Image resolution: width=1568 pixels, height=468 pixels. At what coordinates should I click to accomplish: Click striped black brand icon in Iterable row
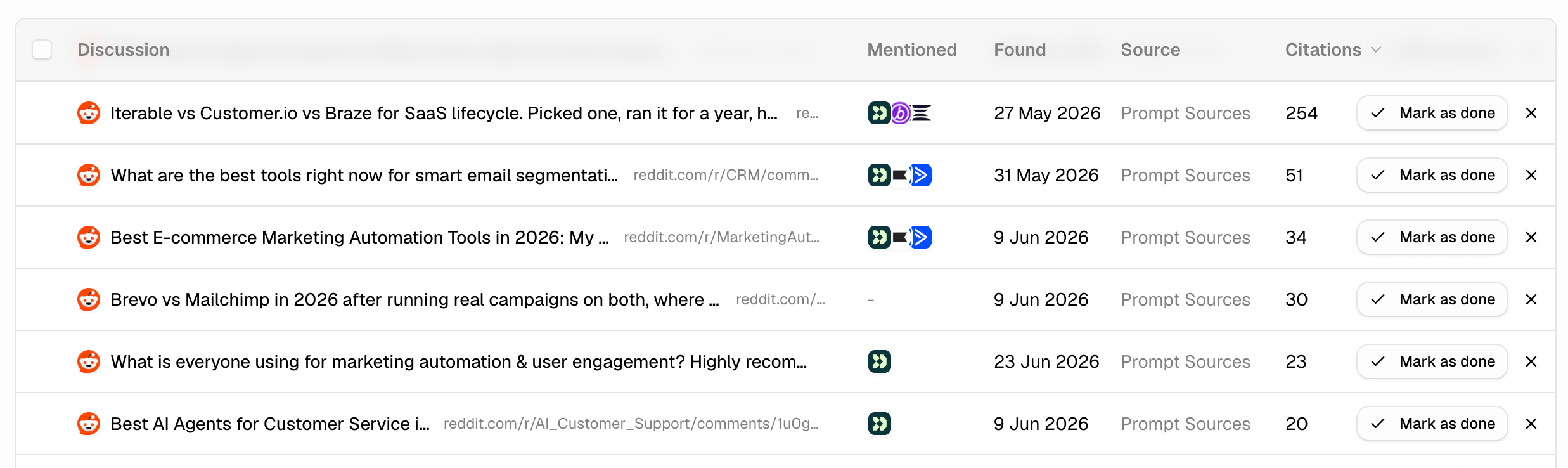pyautogui.click(x=922, y=113)
